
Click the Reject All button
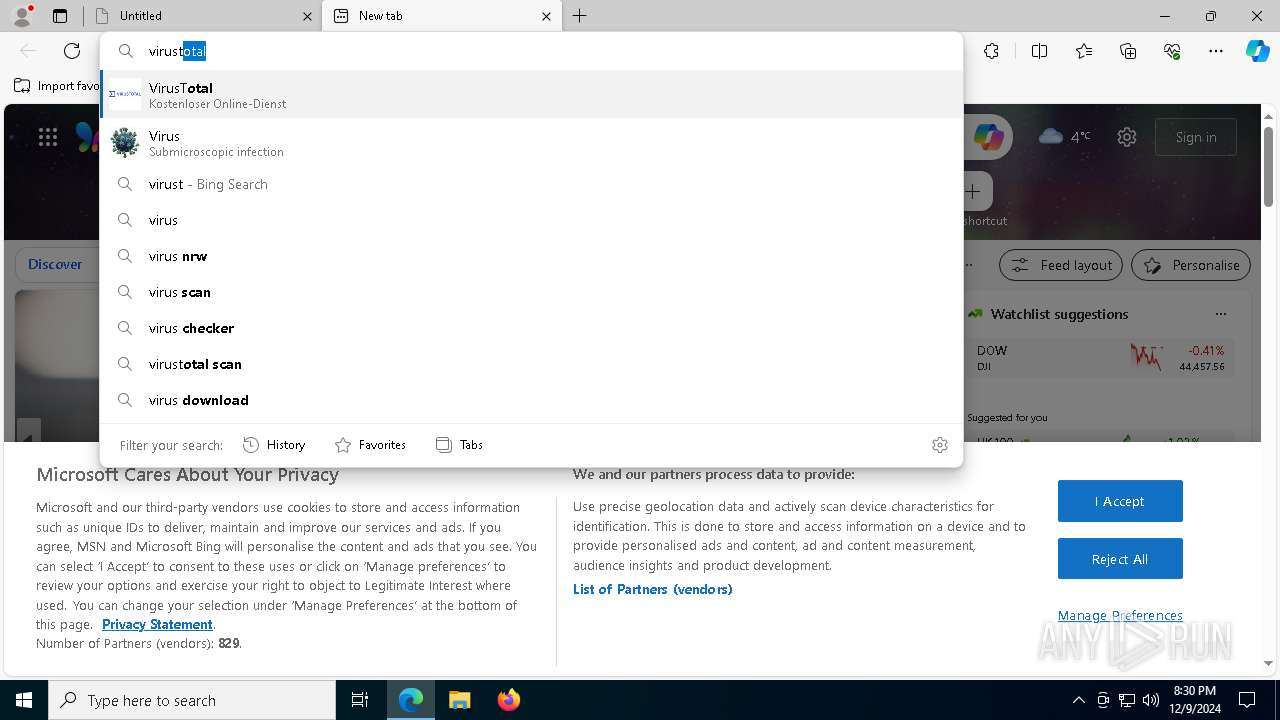pyautogui.click(x=1120, y=559)
